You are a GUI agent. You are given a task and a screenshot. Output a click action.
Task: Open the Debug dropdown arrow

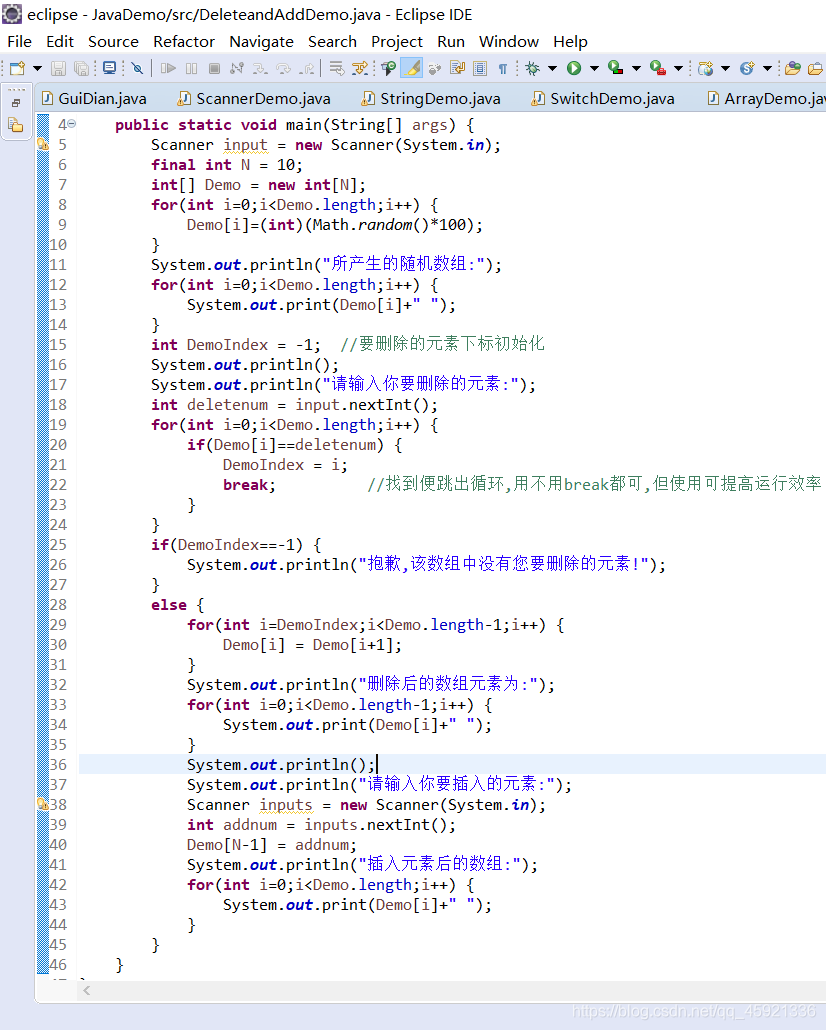pyautogui.click(x=552, y=68)
